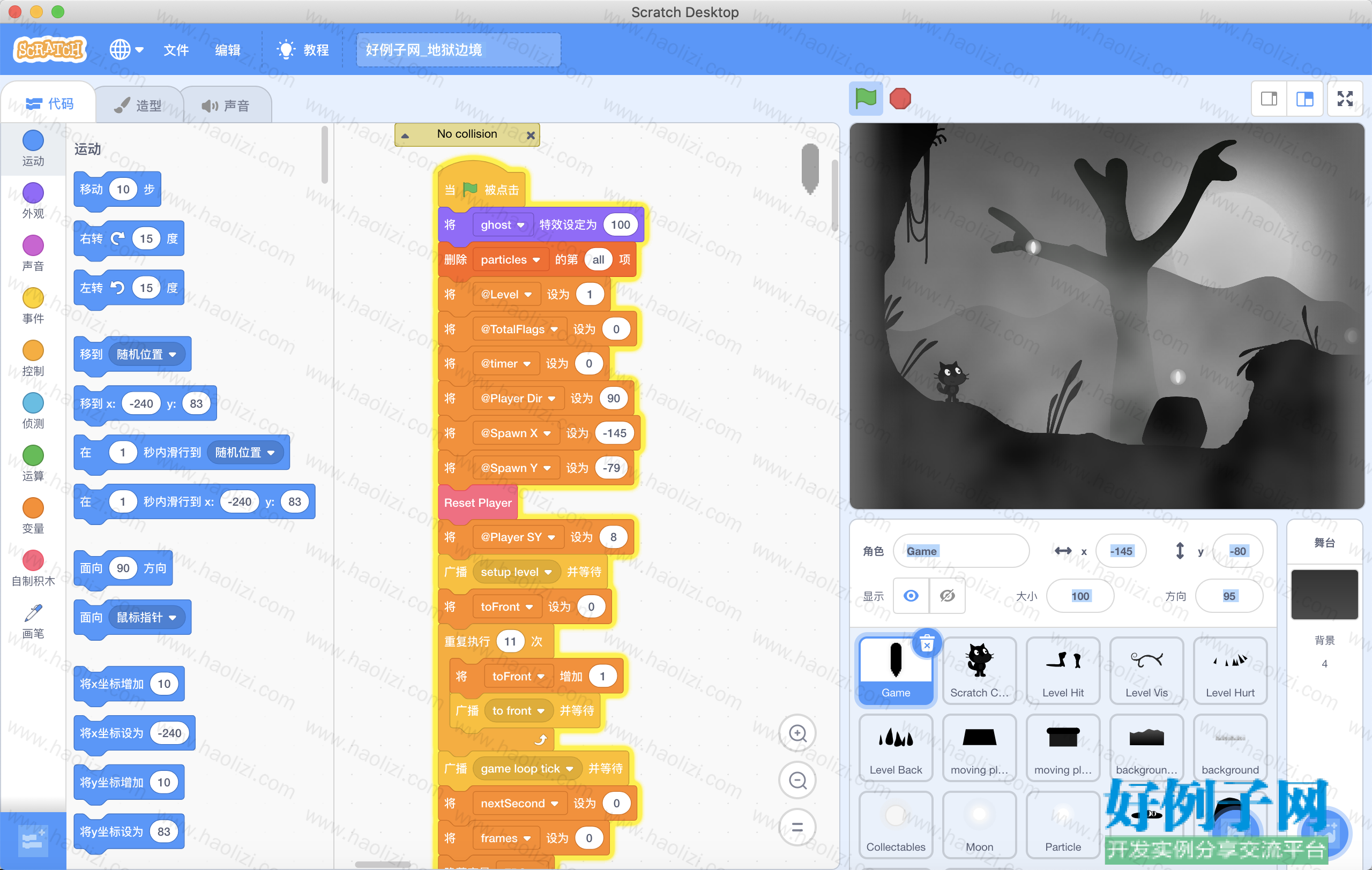Select the 变量 variables category

coord(33,516)
